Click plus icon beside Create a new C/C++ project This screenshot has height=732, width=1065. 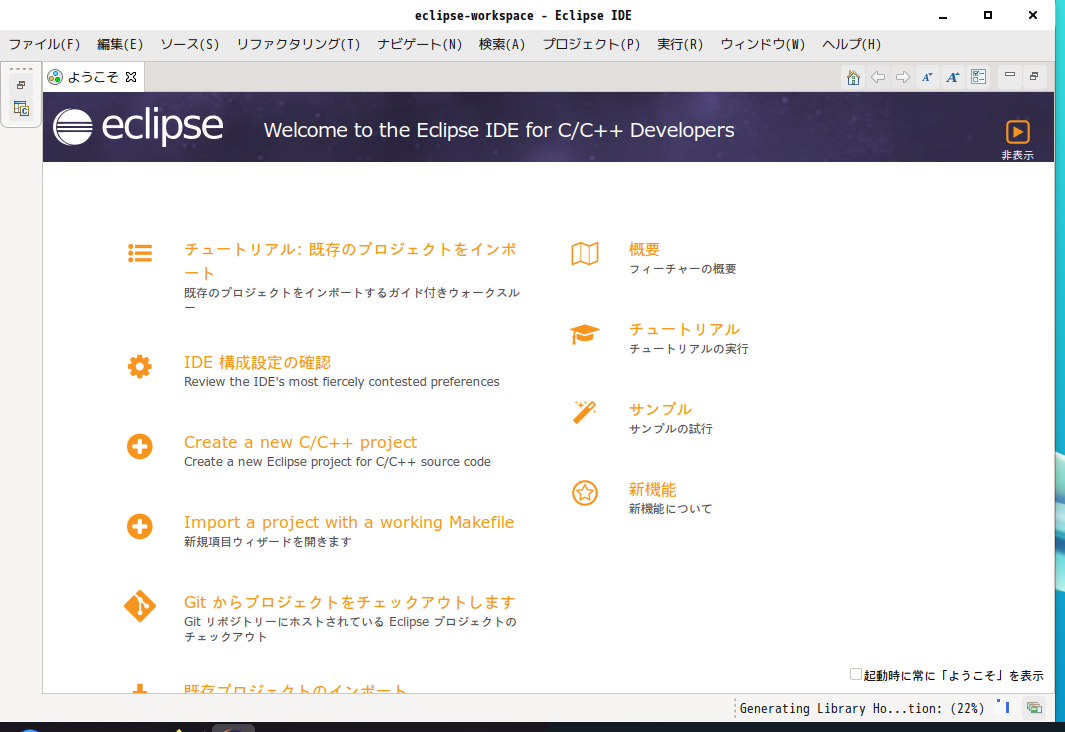tap(140, 447)
